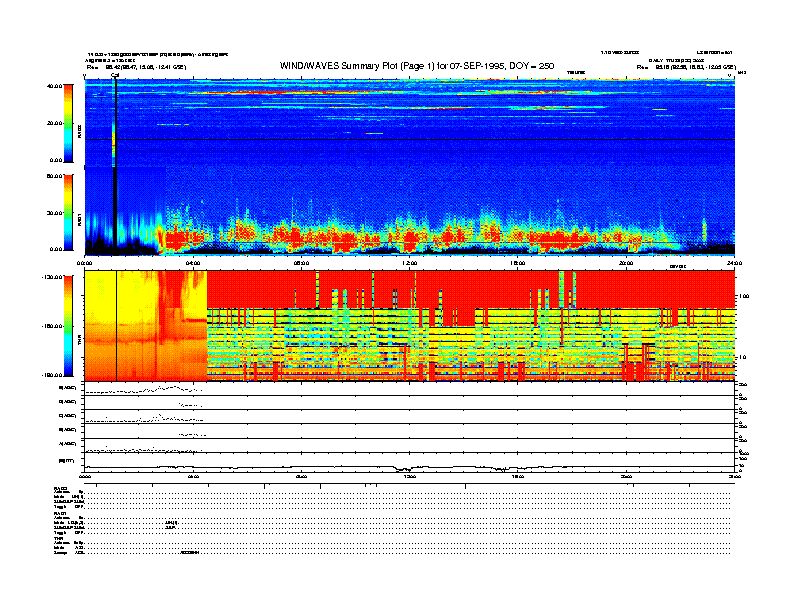Viewport: 792px width, 612px height.
Task: Click the "100" tick label right of TNR panel
Action: tap(744, 296)
